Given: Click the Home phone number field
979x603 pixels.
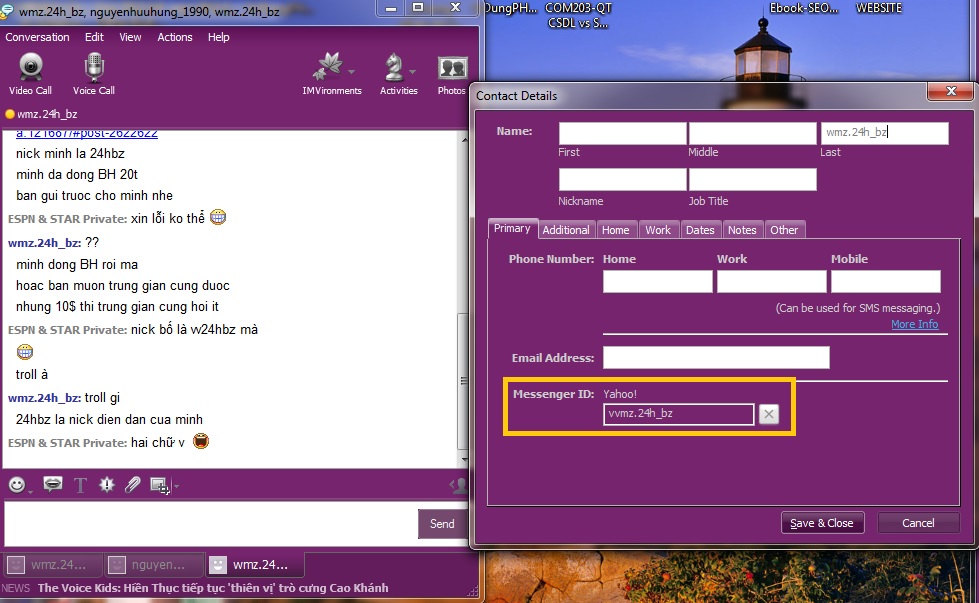Looking at the screenshot, I should point(657,282).
